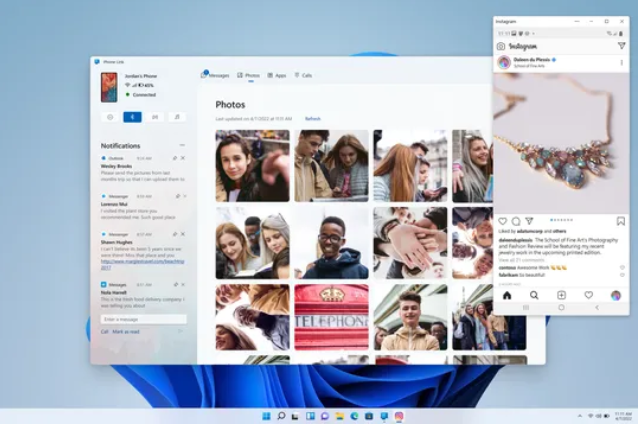Open Notifications more options ellipsis
Screen dimensions: 638x427
pyautogui.click(x=182, y=145)
